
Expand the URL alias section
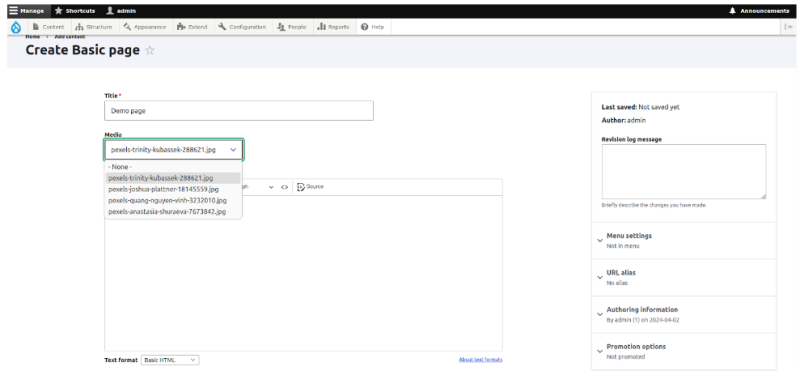pyautogui.click(x=684, y=277)
